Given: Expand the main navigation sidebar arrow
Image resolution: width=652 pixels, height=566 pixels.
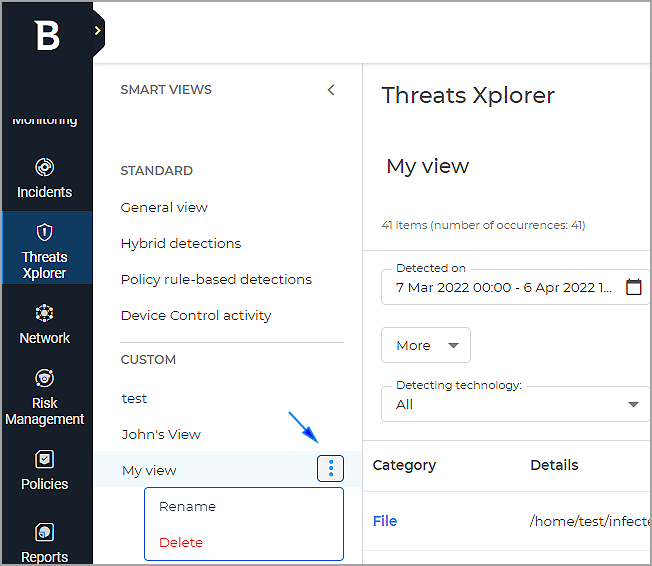Looking at the screenshot, I should point(97,31).
